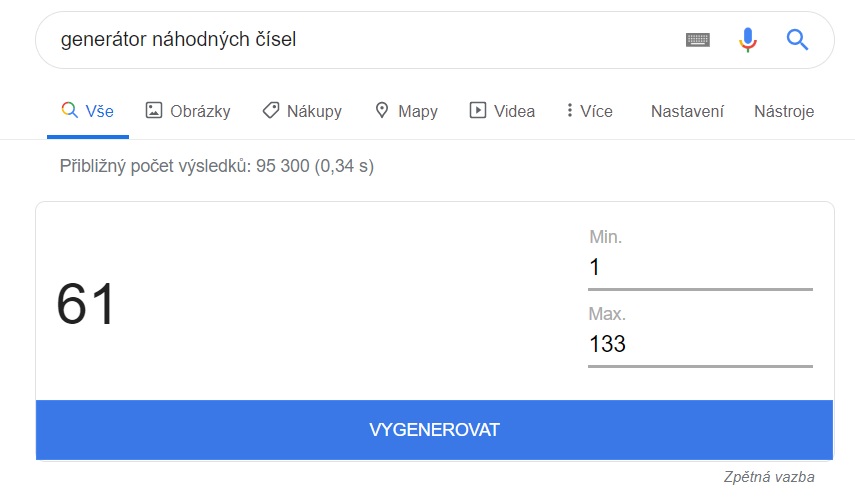Focus the Max. value input showing 133
The image size is (855, 499).
(700, 345)
